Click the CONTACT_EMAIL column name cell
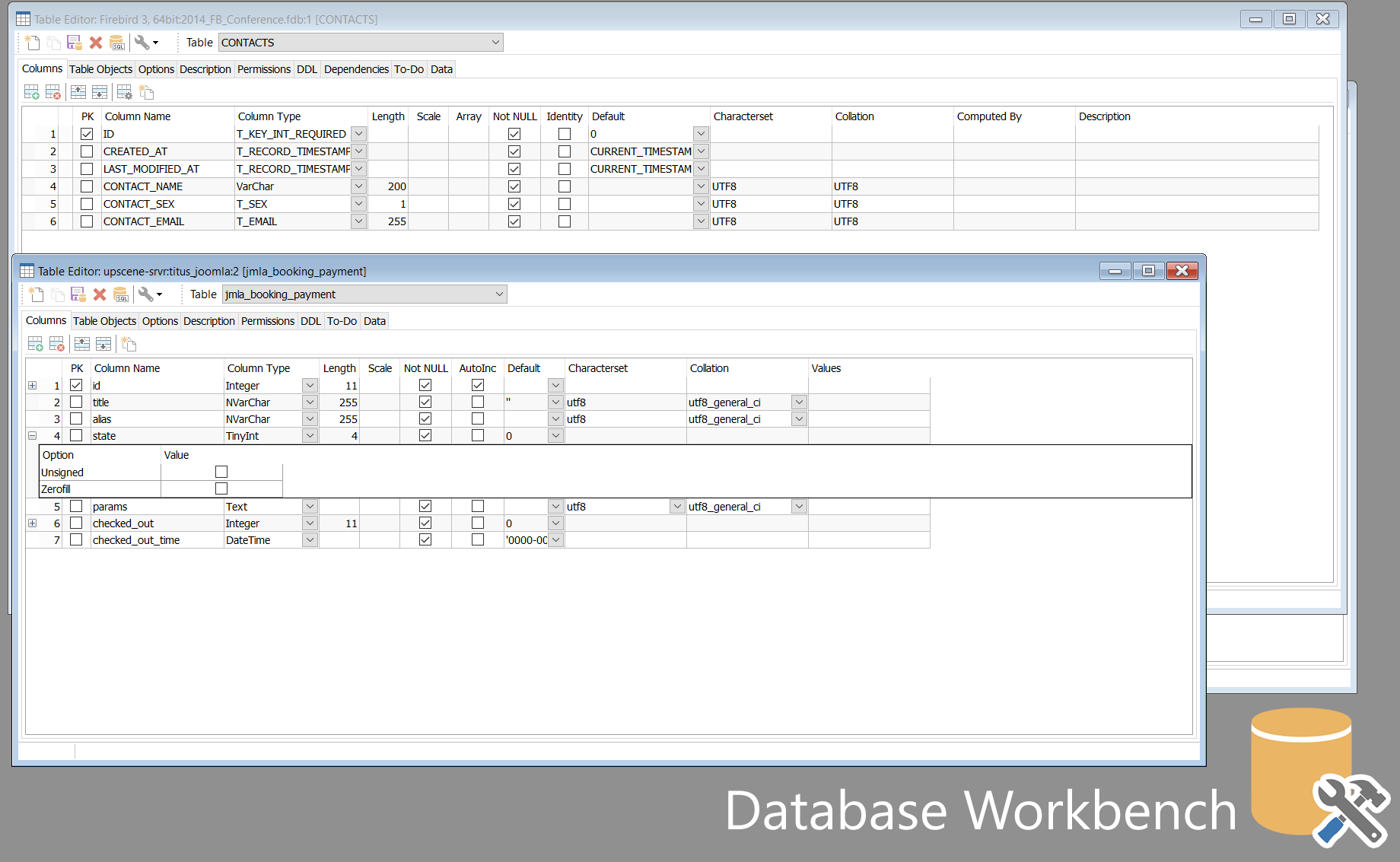 coord(144,221)
